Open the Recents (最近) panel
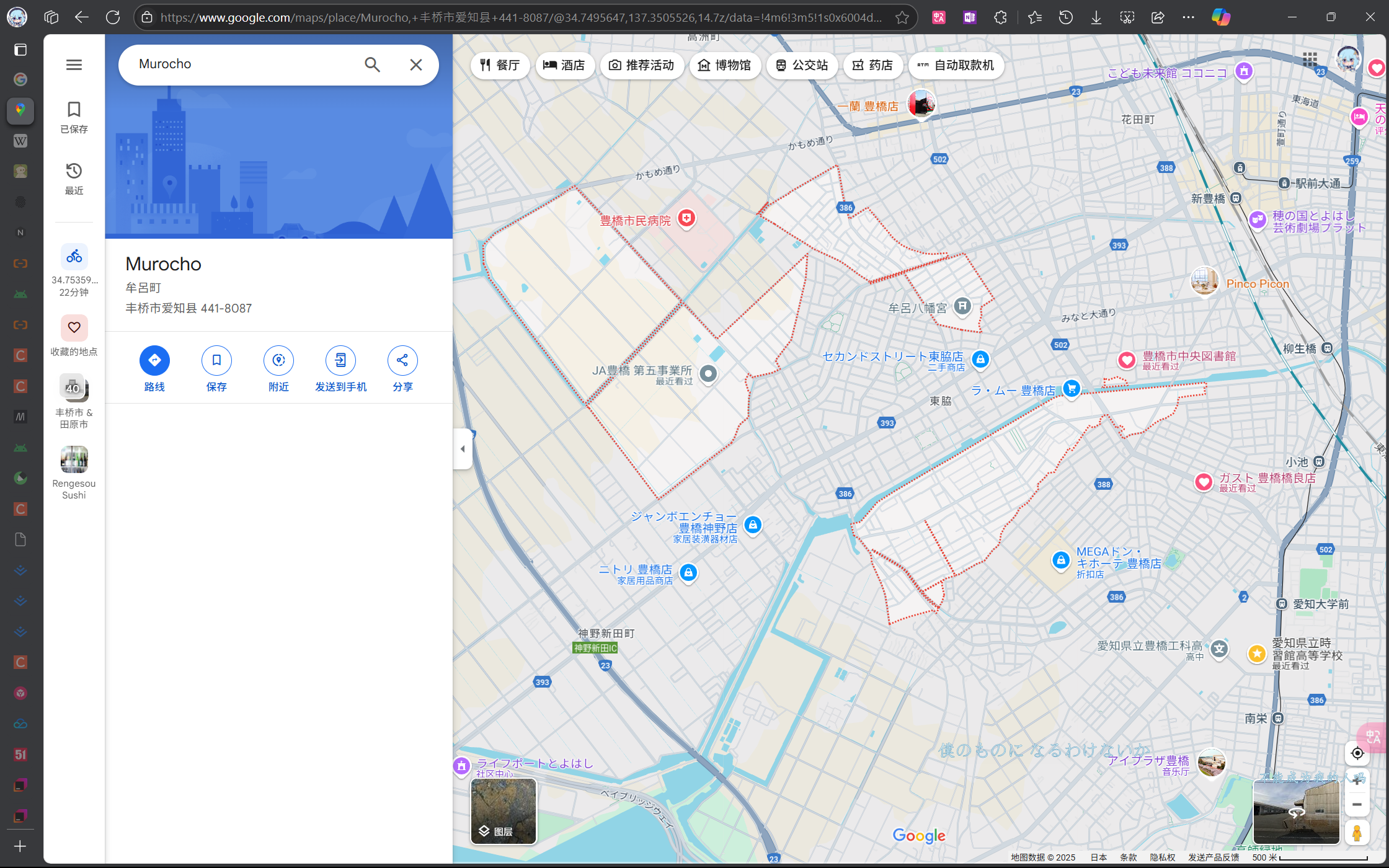1389x868 pixels. pos(74,179)
